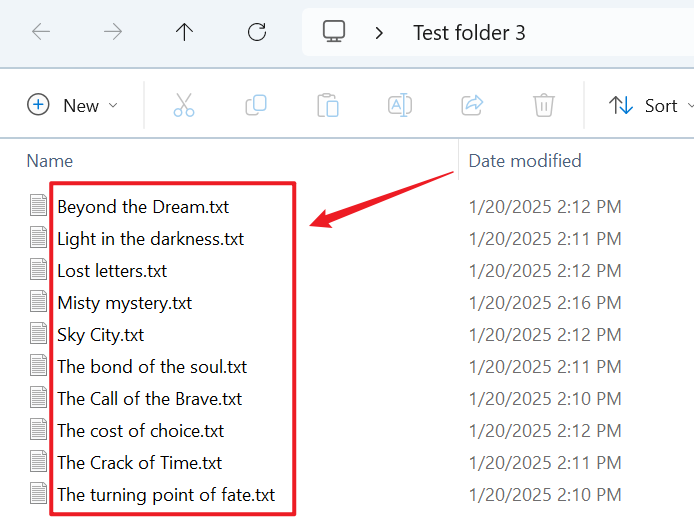Select The turning point of fate.txt
The width and height of the screenshot is (694, 532).
(166, 495)
